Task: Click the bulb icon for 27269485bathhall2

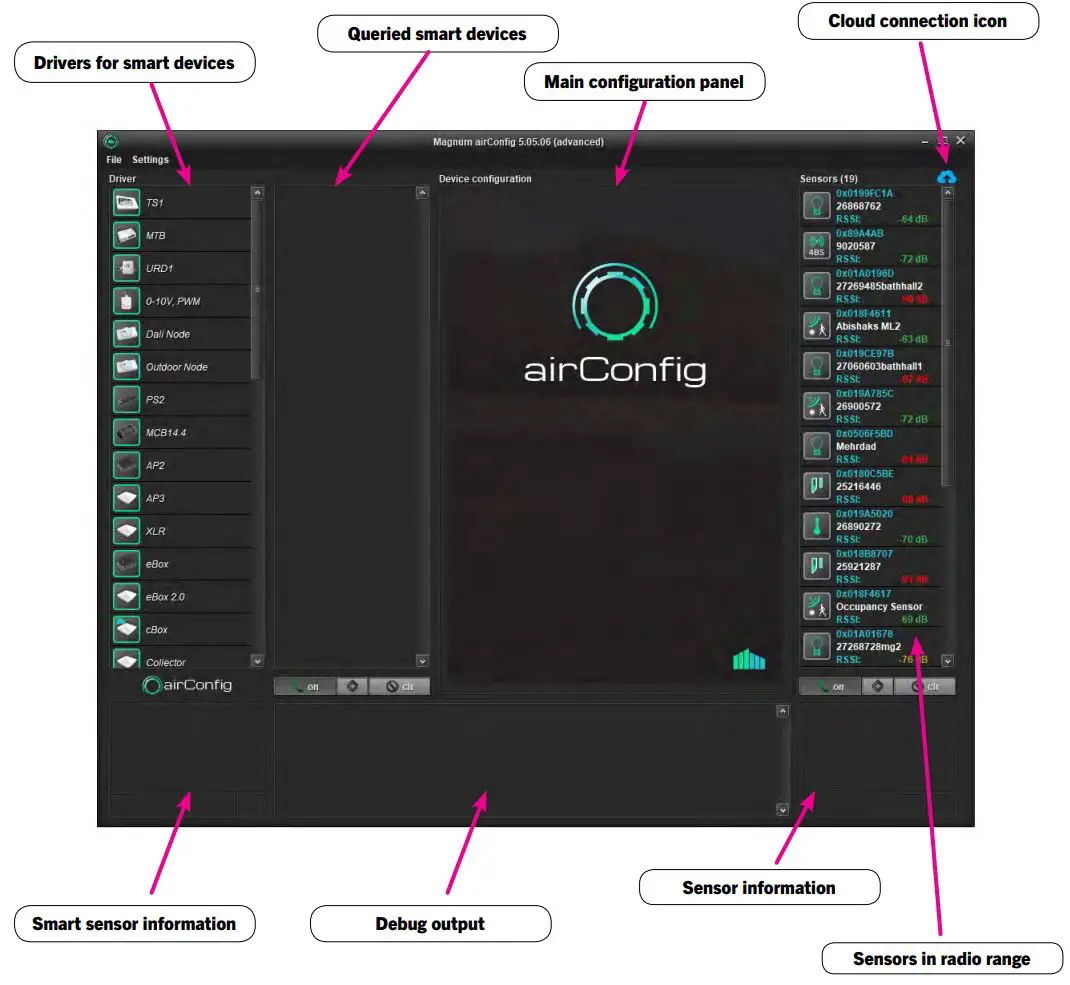Action: pyautogui.click(x=816, y=285)
